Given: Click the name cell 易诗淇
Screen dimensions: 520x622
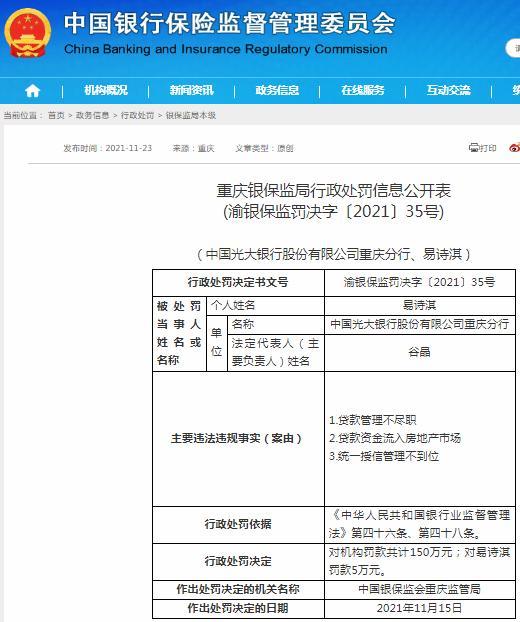Looking at the screenshot, I should coord(420,305).
